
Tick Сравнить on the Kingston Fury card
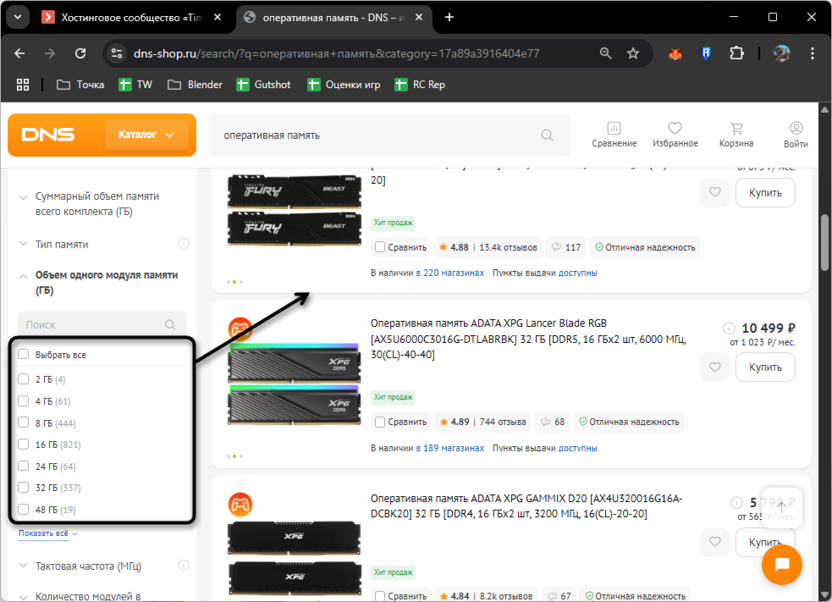coord(380,247)
